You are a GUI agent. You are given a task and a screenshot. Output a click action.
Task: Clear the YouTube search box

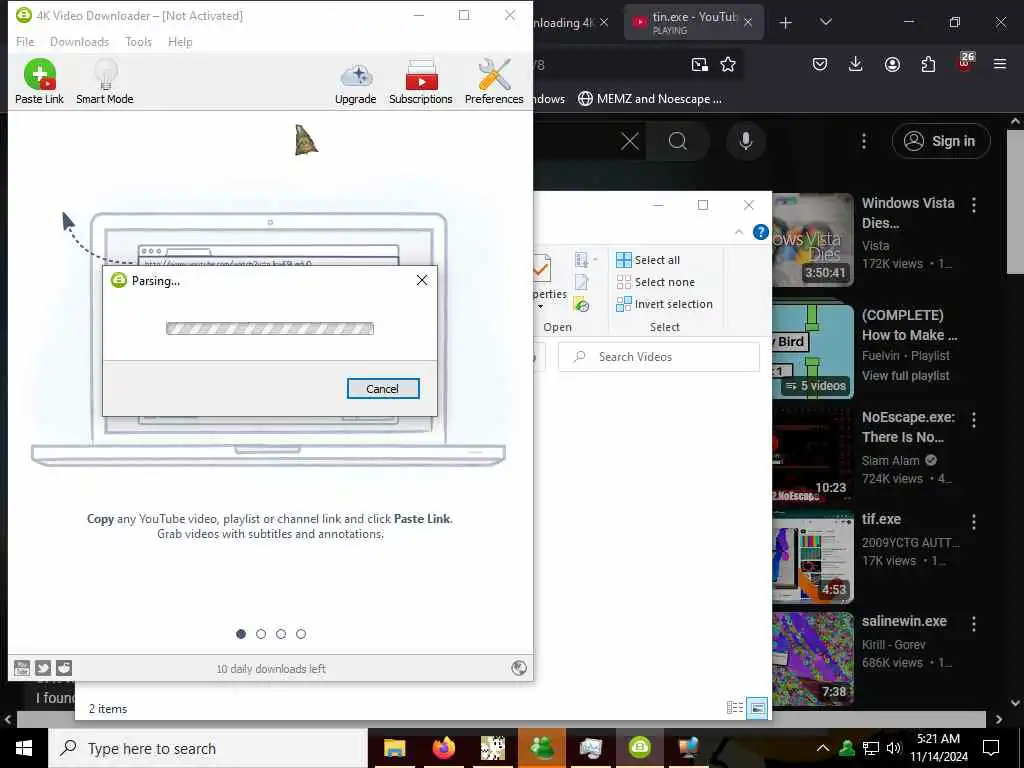coord(630,141)
